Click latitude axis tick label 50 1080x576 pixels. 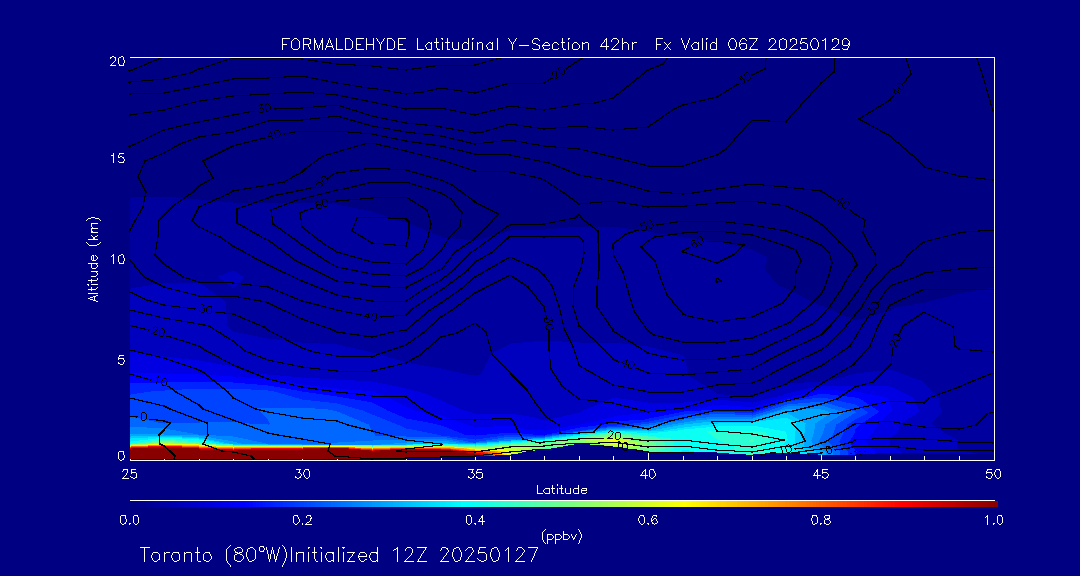(994, 473)
